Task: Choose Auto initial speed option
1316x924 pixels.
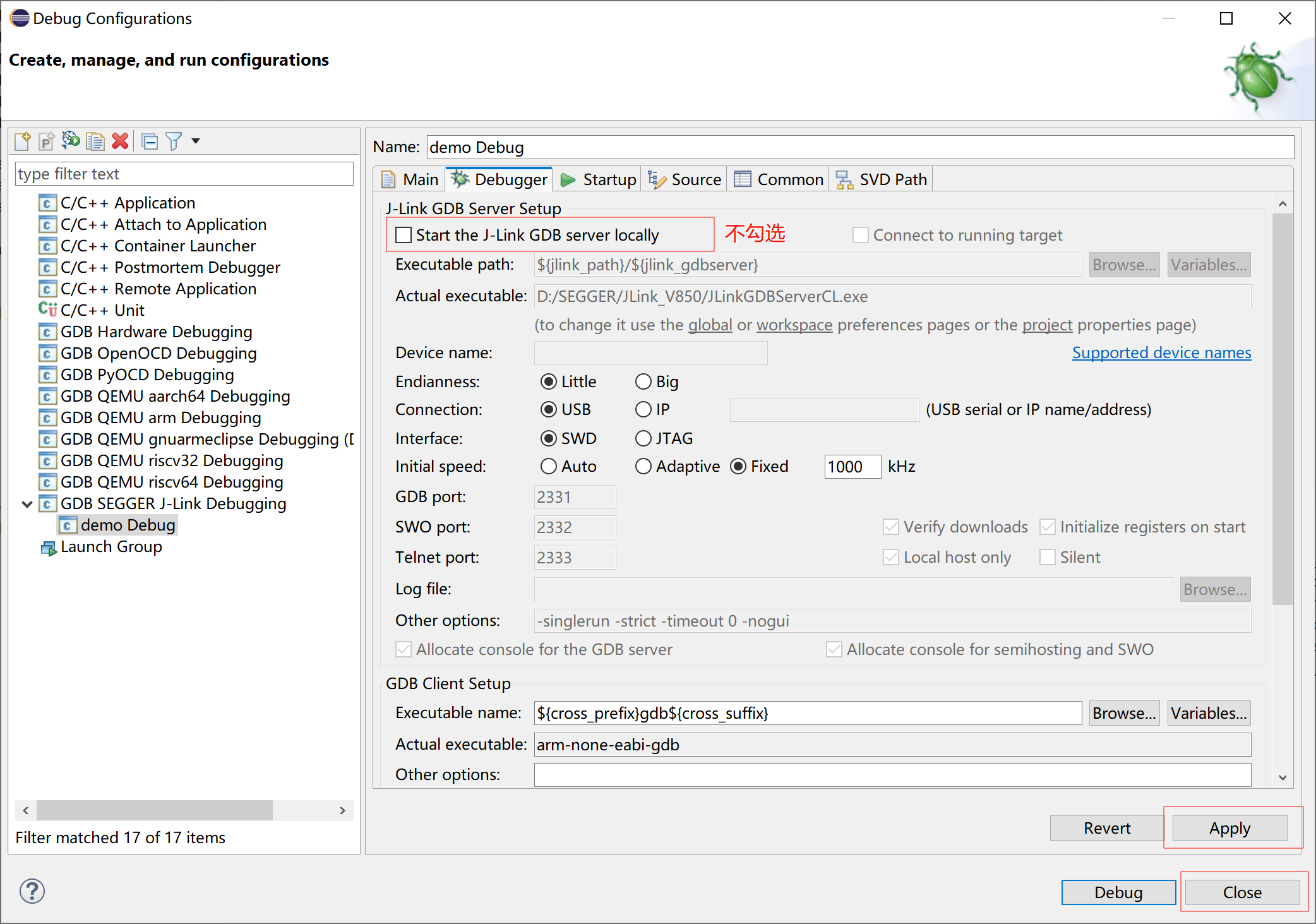Action: click(x=549, y=466)
